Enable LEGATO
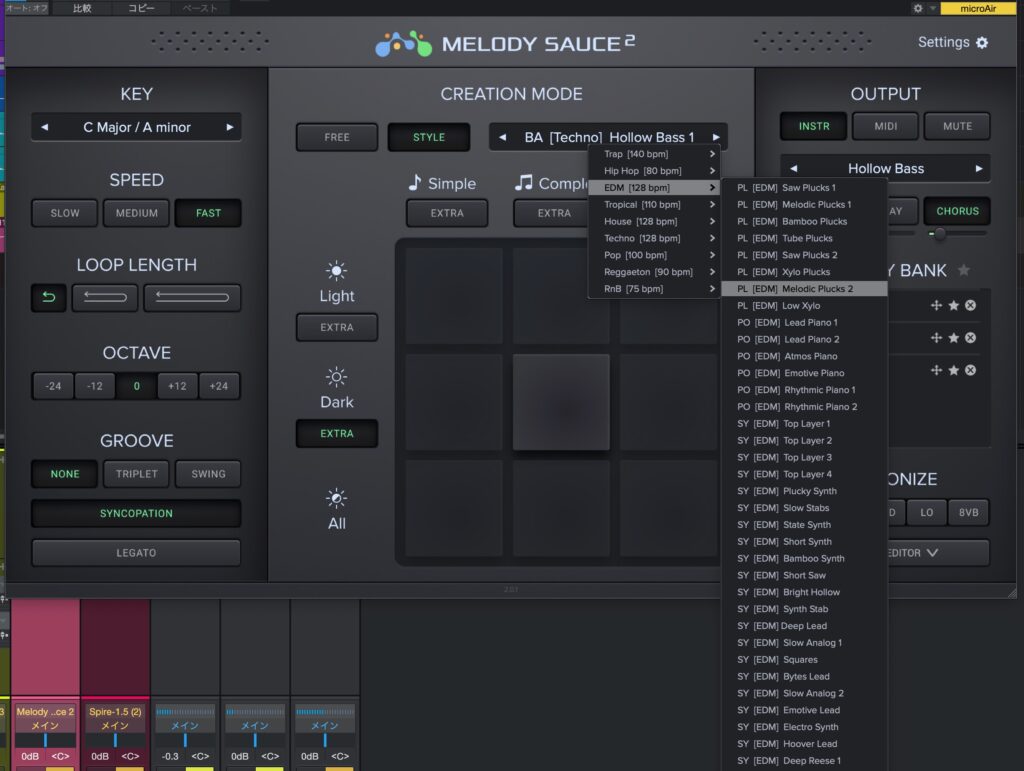Screen dimensions: 1024x771 coord(135,552)
